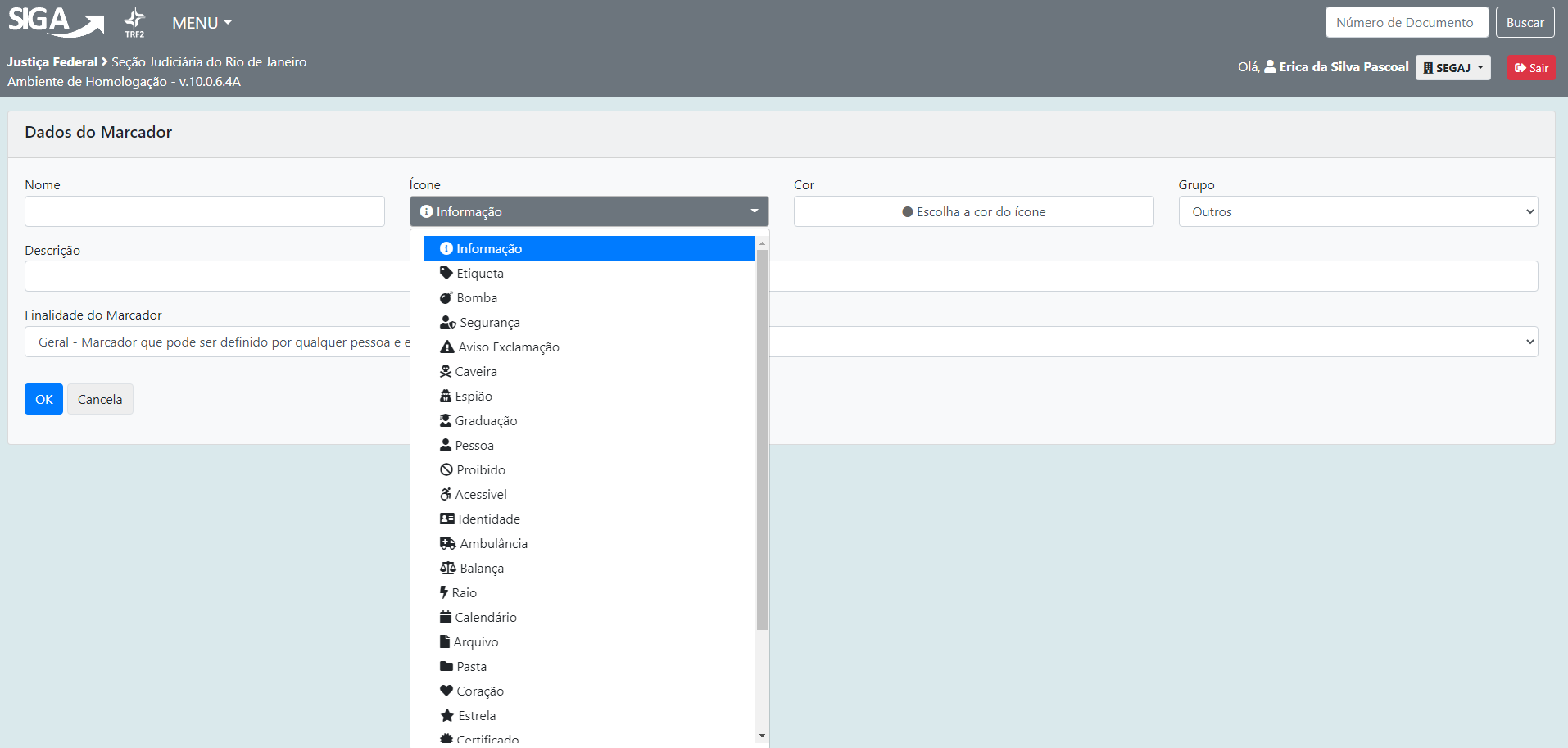Click the Calendário list entry
The width and height of the screenshot is (1568, 748).
485,618
